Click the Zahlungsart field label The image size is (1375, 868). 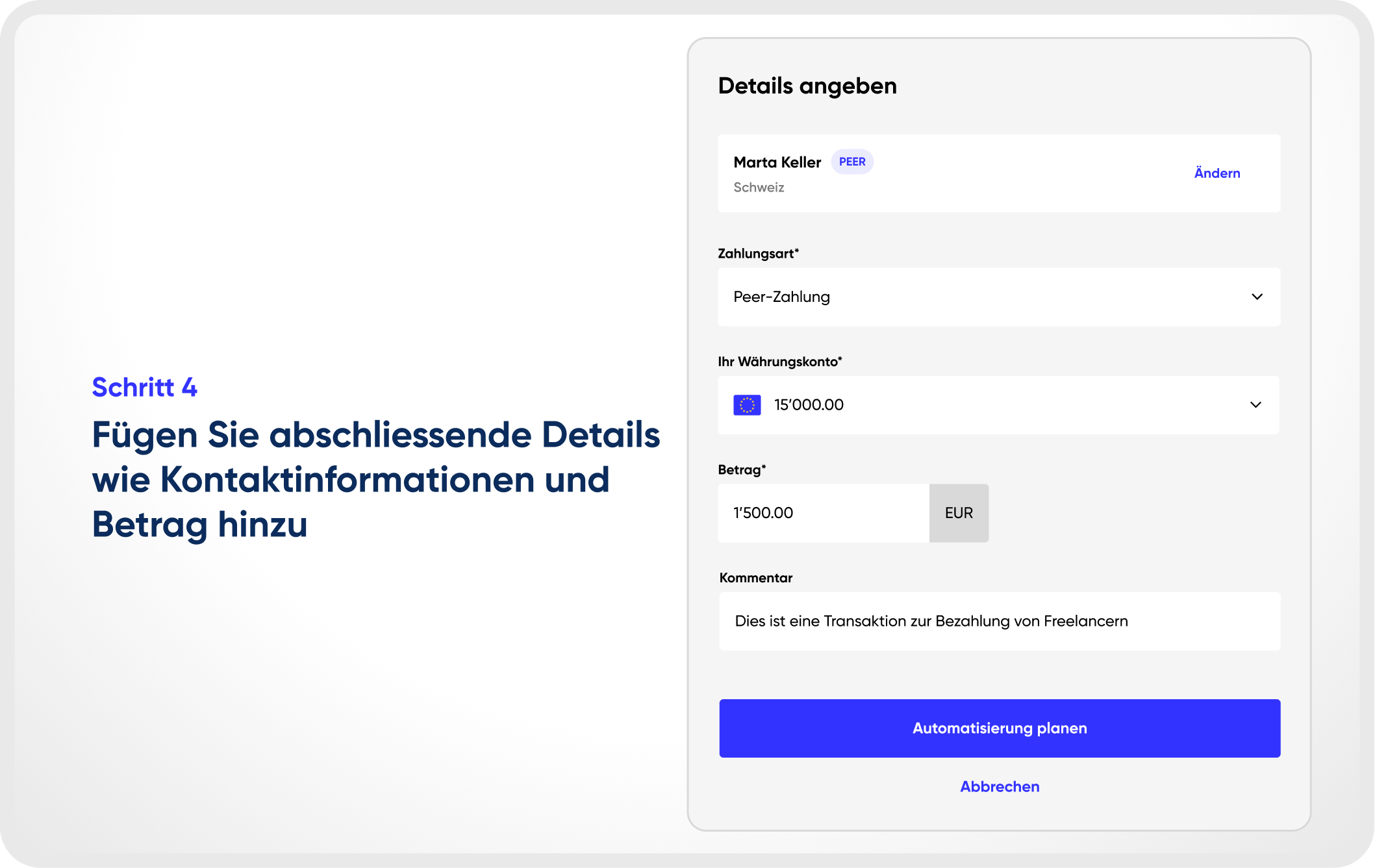pos(757,253)
